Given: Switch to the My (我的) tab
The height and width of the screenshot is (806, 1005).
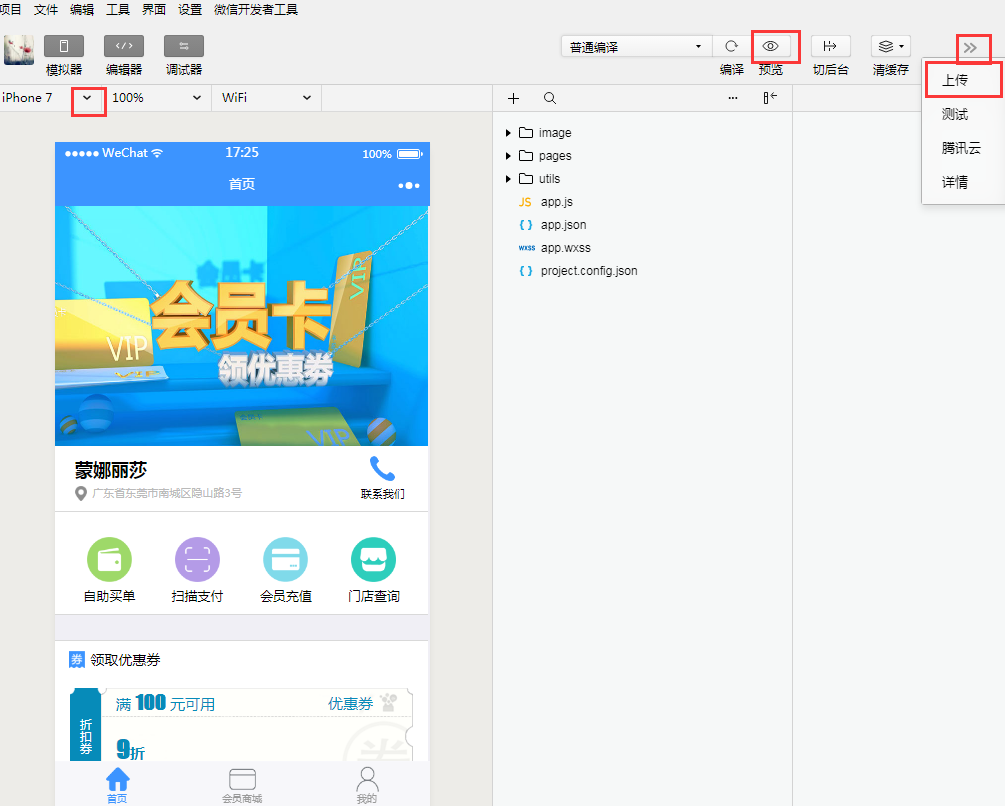Looking at the screenshot, I should (367, 785).
